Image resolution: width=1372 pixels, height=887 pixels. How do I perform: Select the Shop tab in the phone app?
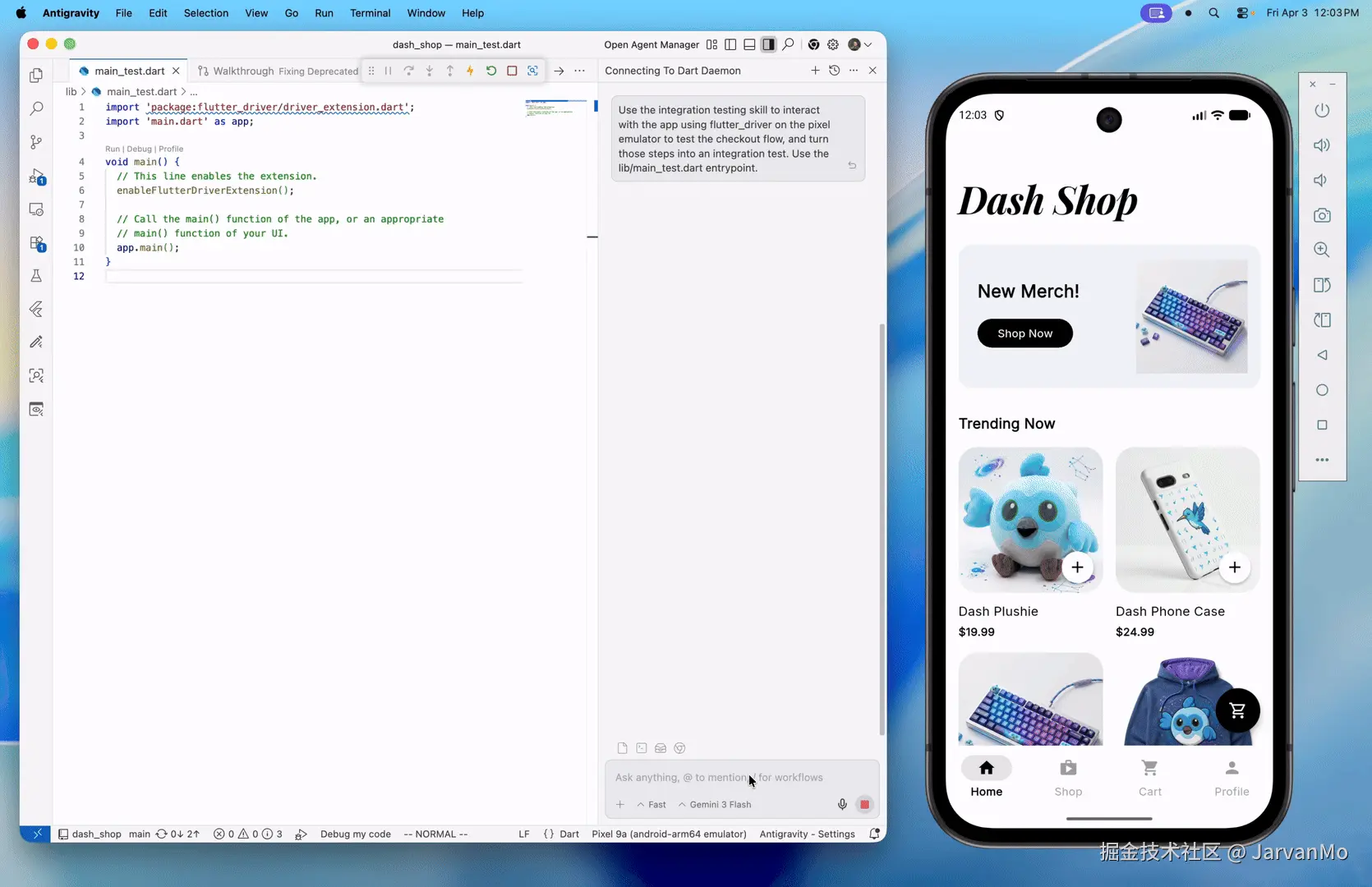click(x=1068, y=778)
